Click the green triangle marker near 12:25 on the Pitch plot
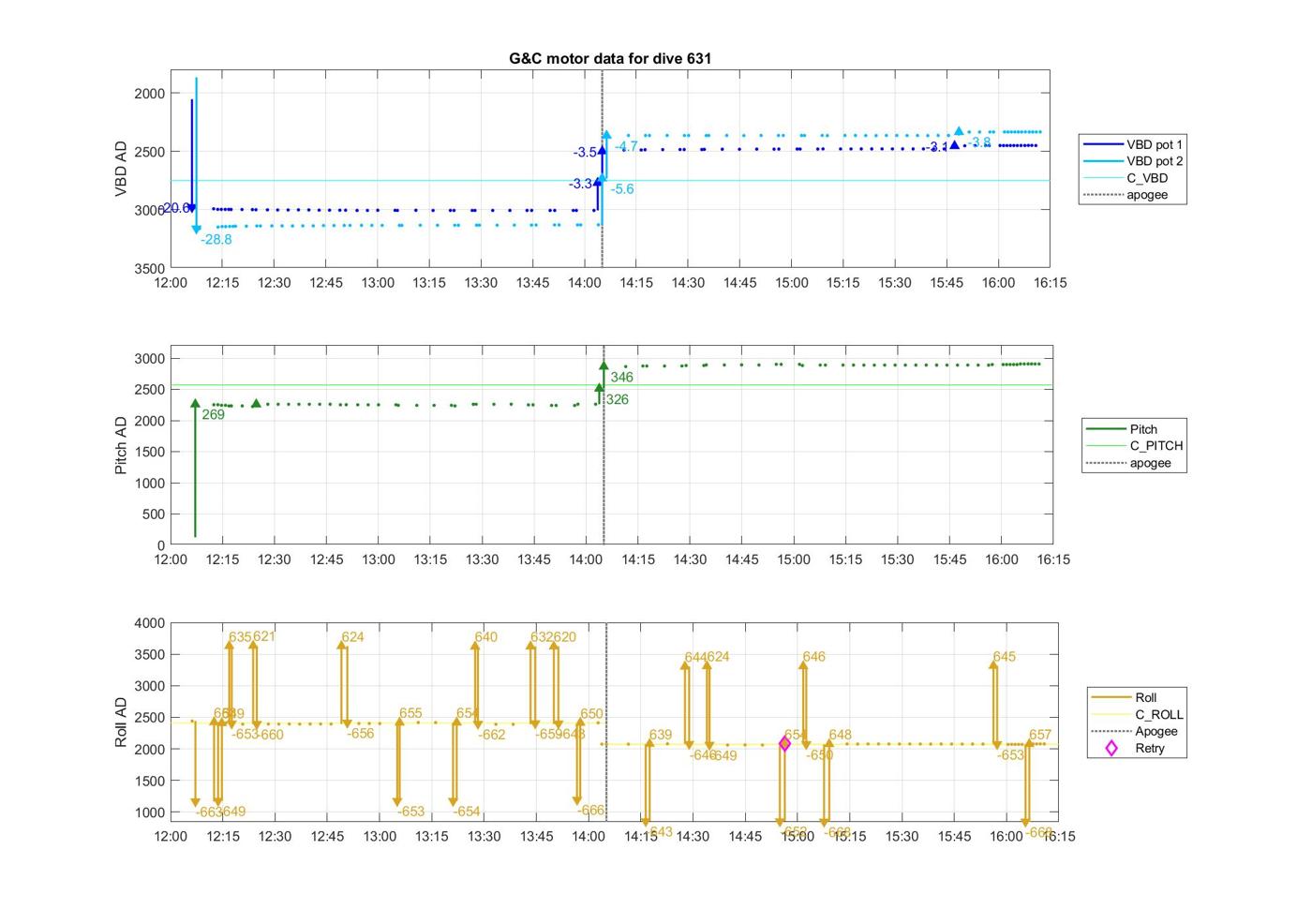The width and height of the screenshot is (1312, 924). [x=256, y=403]
